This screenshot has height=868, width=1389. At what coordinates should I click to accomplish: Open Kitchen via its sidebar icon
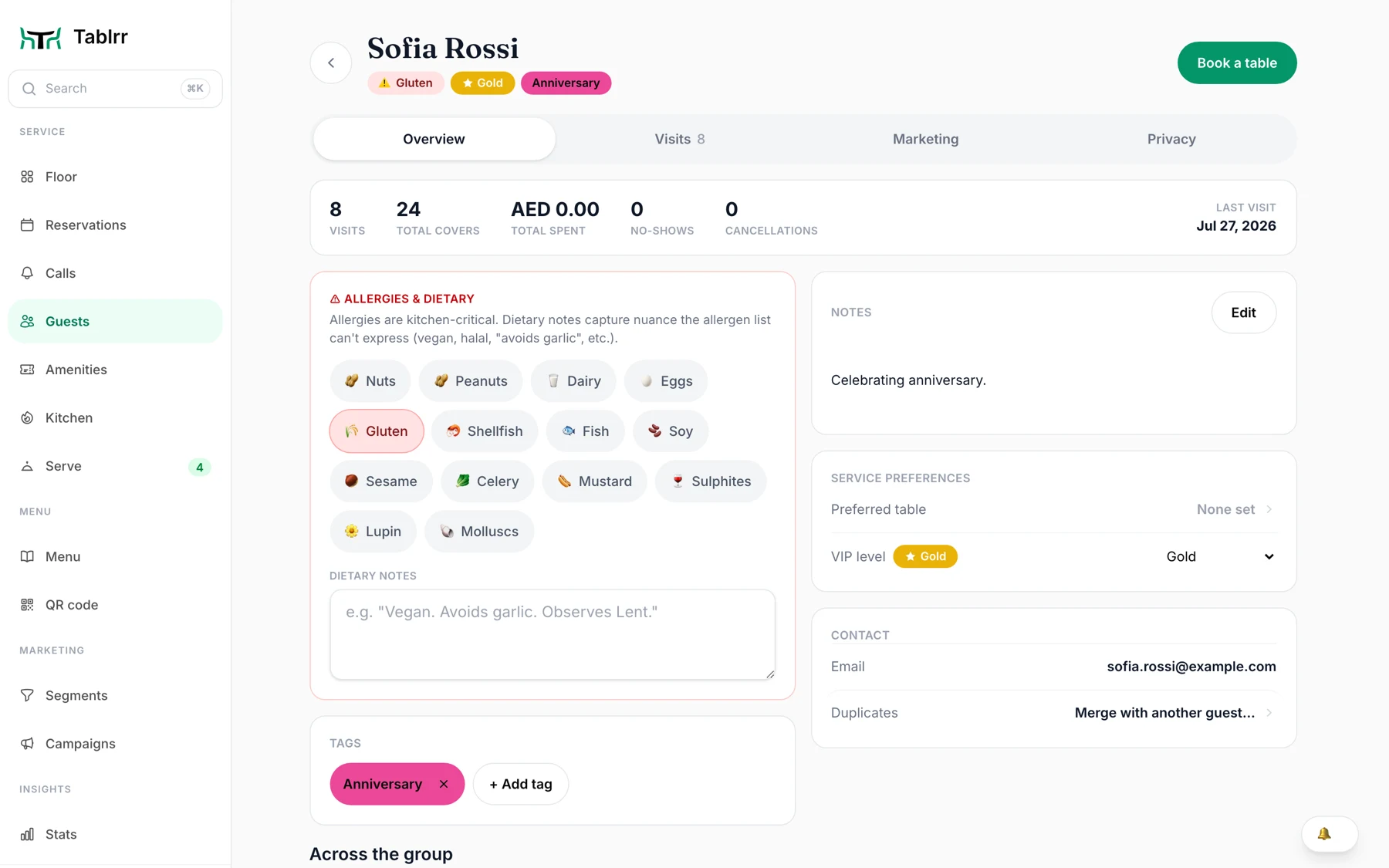(x=27, y=418)
